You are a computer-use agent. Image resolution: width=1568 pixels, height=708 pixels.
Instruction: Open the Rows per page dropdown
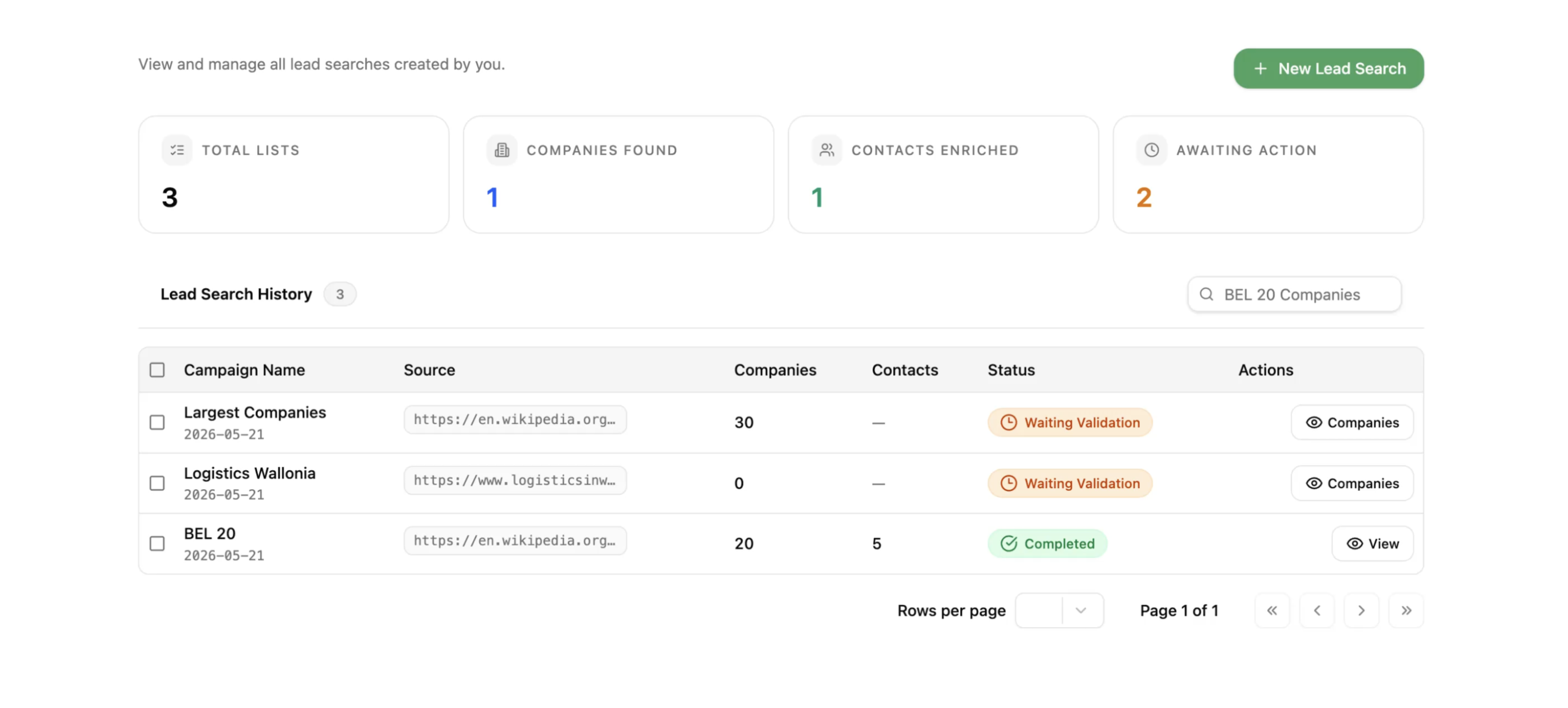(x=1059, y=610)
